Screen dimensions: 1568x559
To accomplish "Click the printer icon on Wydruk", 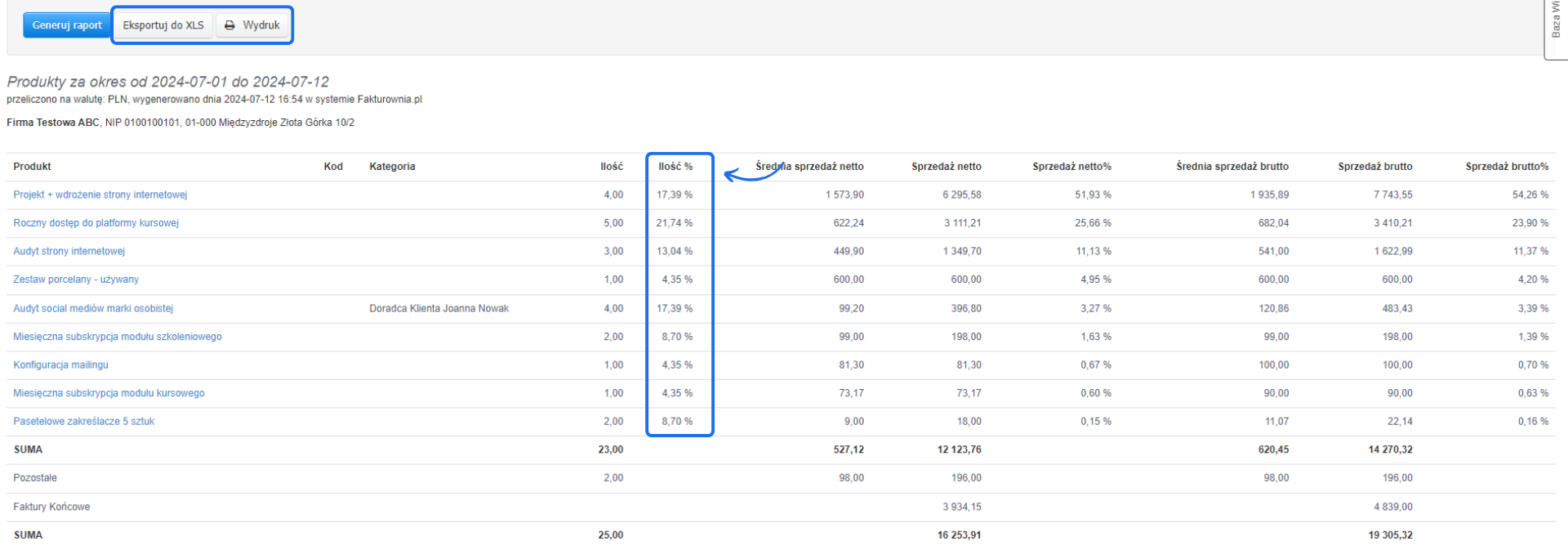I will point(230,25).
